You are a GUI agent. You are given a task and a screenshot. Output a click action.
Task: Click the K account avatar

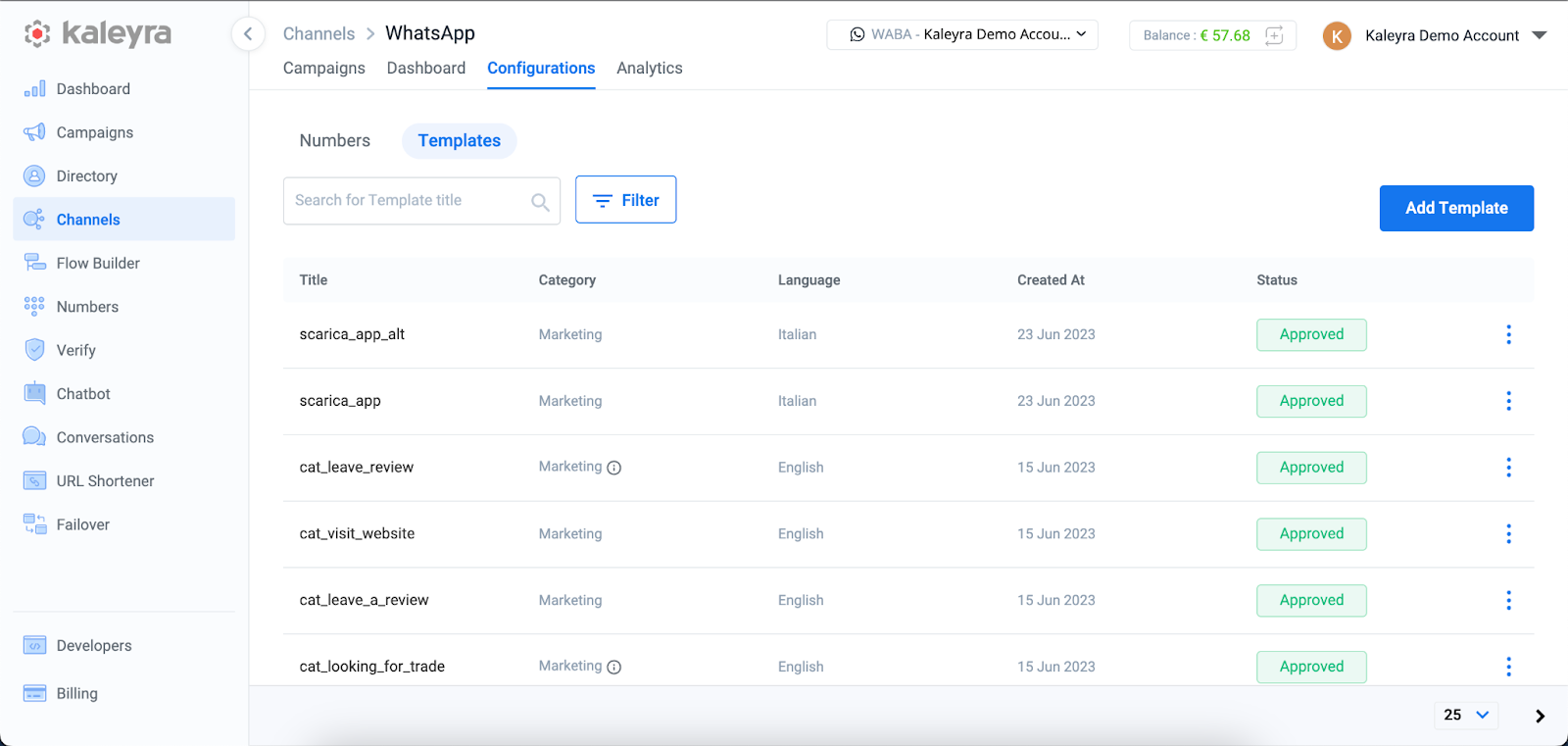(1337, 36)
